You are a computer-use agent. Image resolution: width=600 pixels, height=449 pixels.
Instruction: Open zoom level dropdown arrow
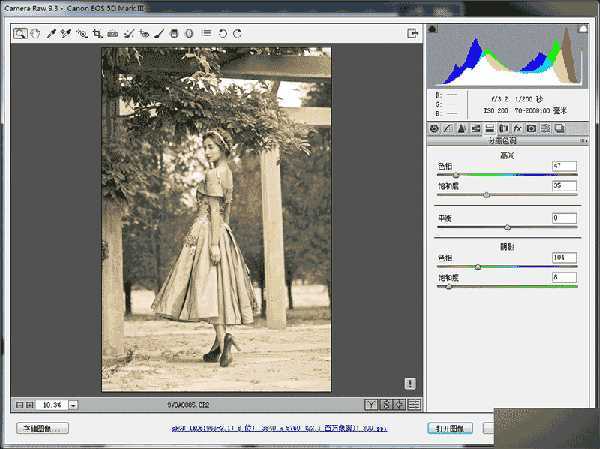point(73,405)
